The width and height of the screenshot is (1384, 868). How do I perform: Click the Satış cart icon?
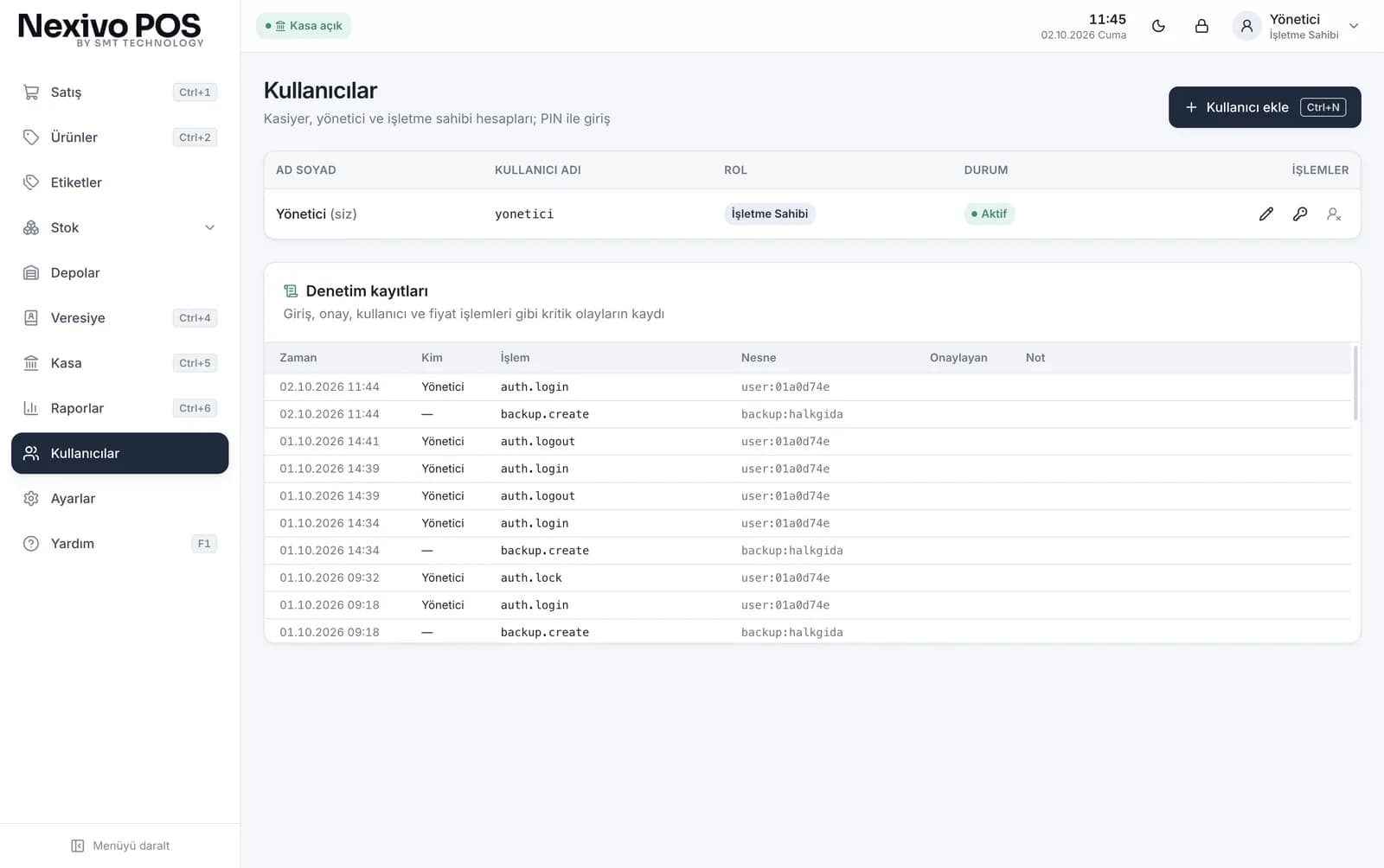click(31, 93)
